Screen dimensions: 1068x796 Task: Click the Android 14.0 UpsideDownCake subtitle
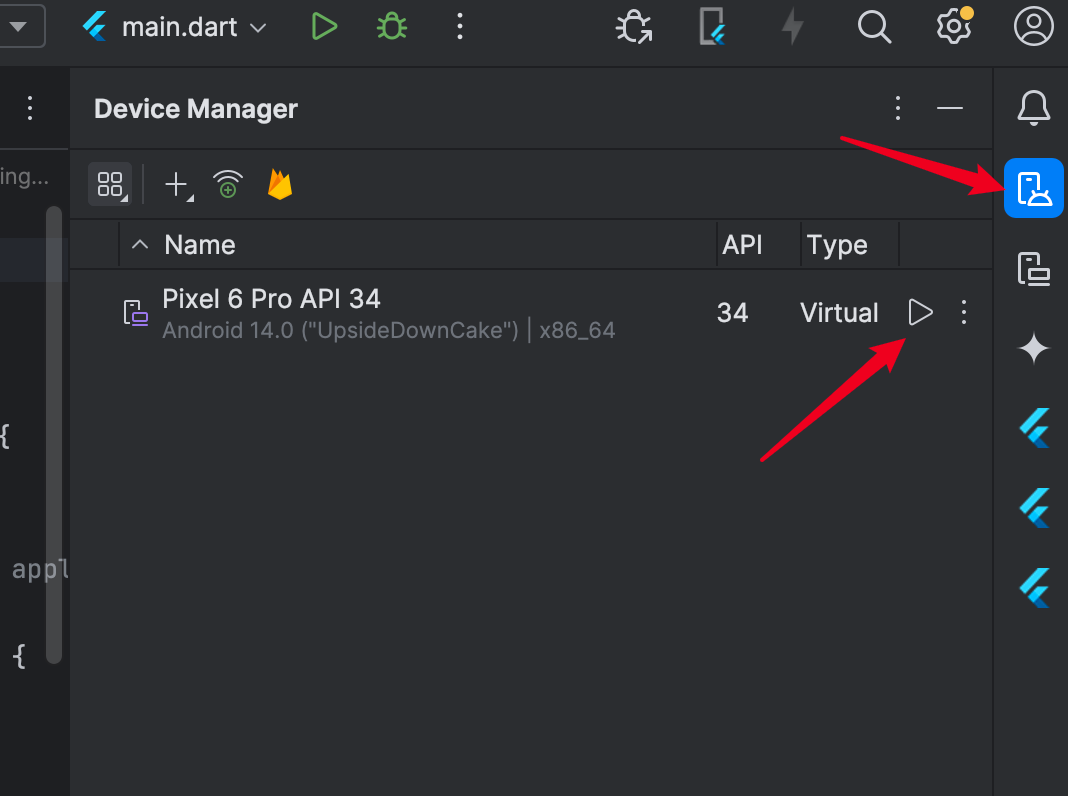point(388,330)
